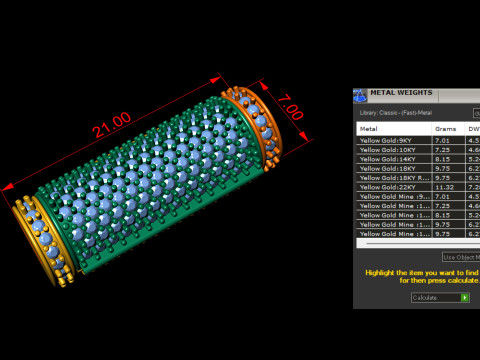Viewport: 480px width, 360px height.
Task: Select the METAL WEIGHTS panel tab
Action: [x=401, y=93]
